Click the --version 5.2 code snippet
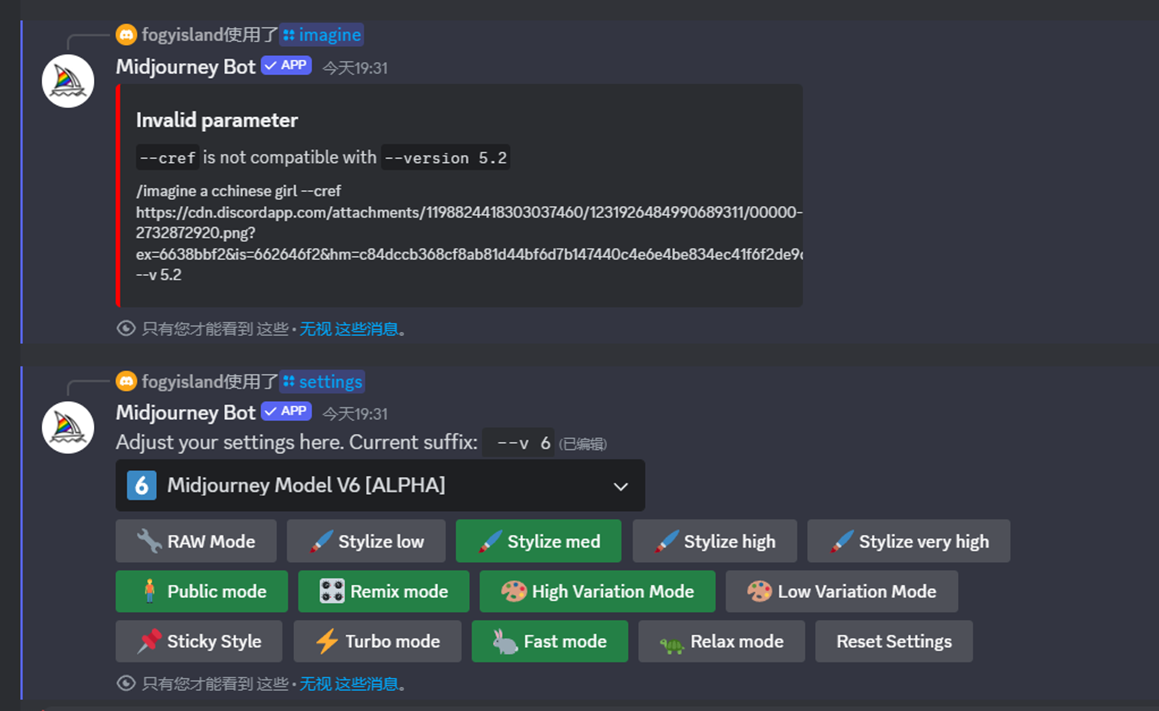Viewport: 1159px width, 711px height. tap(446, 157)
